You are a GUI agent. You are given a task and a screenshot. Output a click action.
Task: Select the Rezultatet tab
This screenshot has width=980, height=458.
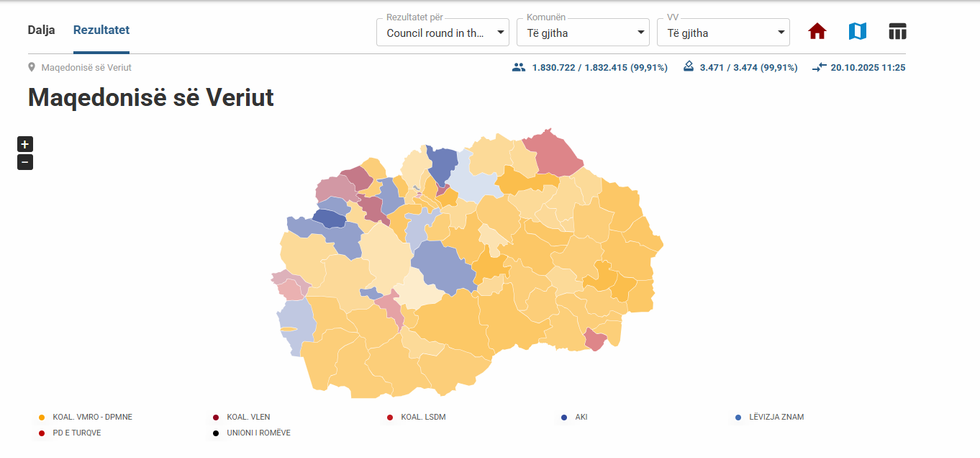coord(101,30)
